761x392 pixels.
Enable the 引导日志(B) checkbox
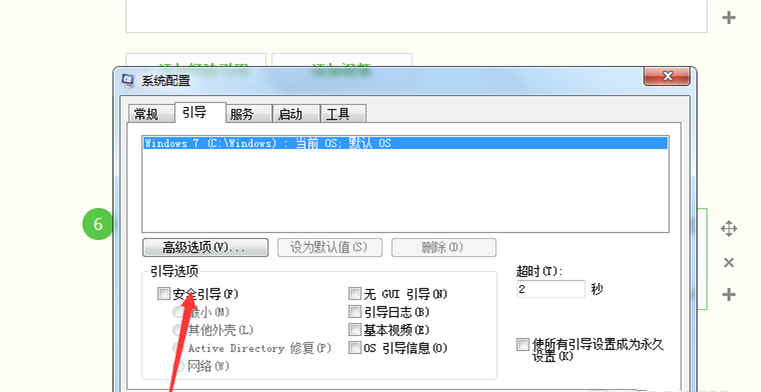point(355,311)
